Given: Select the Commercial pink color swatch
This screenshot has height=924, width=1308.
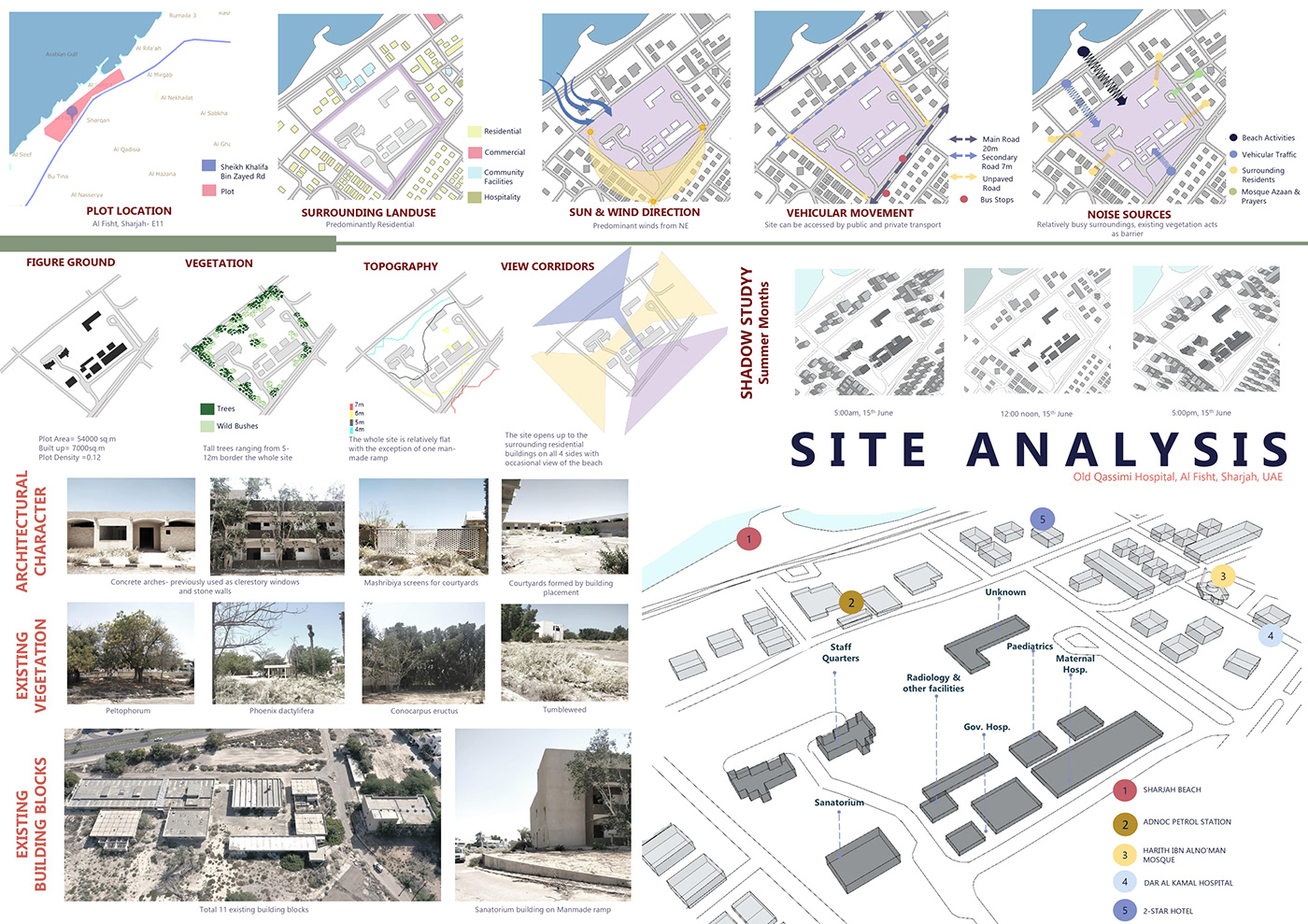Looking at the screenshot, I should [474, 151].
